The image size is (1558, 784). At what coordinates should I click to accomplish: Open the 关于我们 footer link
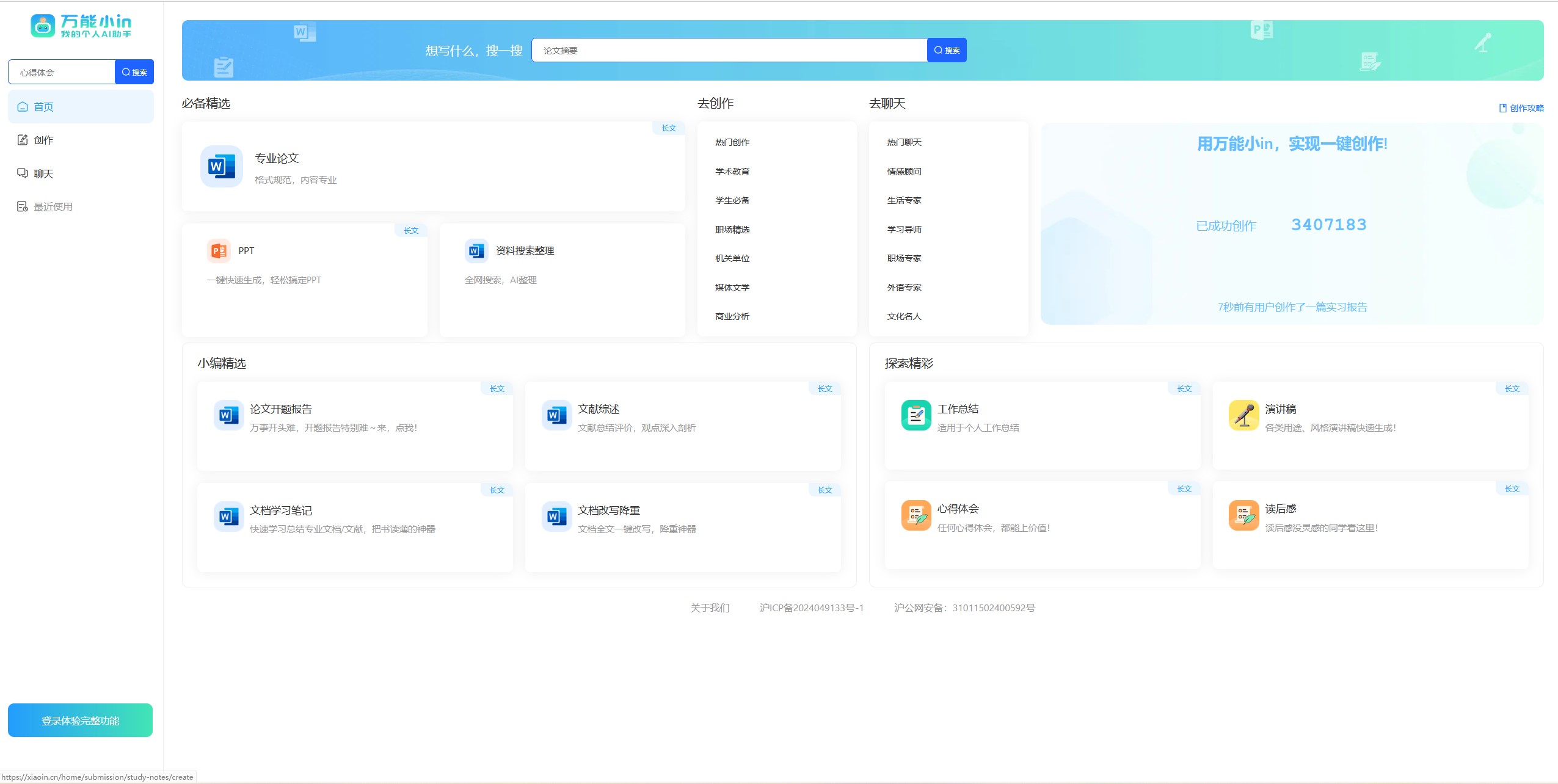click(709, 608)
